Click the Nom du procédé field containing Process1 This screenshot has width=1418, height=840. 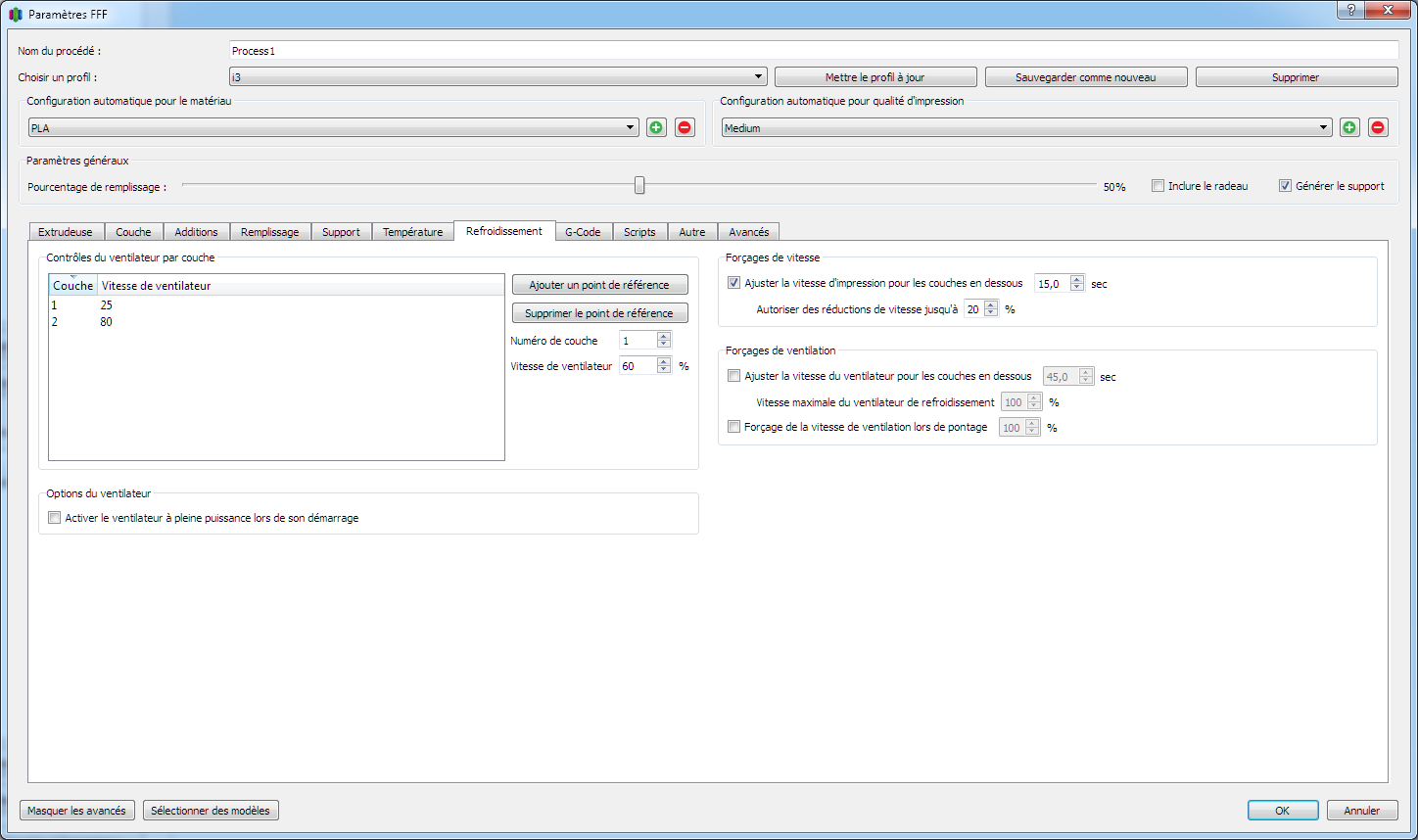(x=813, y=50)
